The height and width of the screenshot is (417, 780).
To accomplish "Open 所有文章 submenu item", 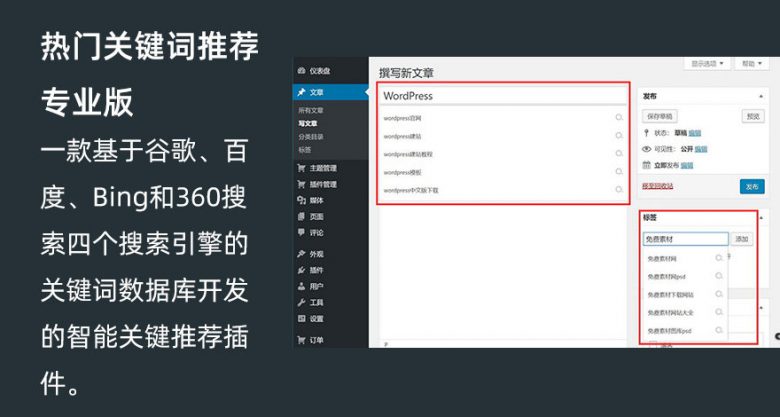I will pyautogui.click(x=311, y=110).
